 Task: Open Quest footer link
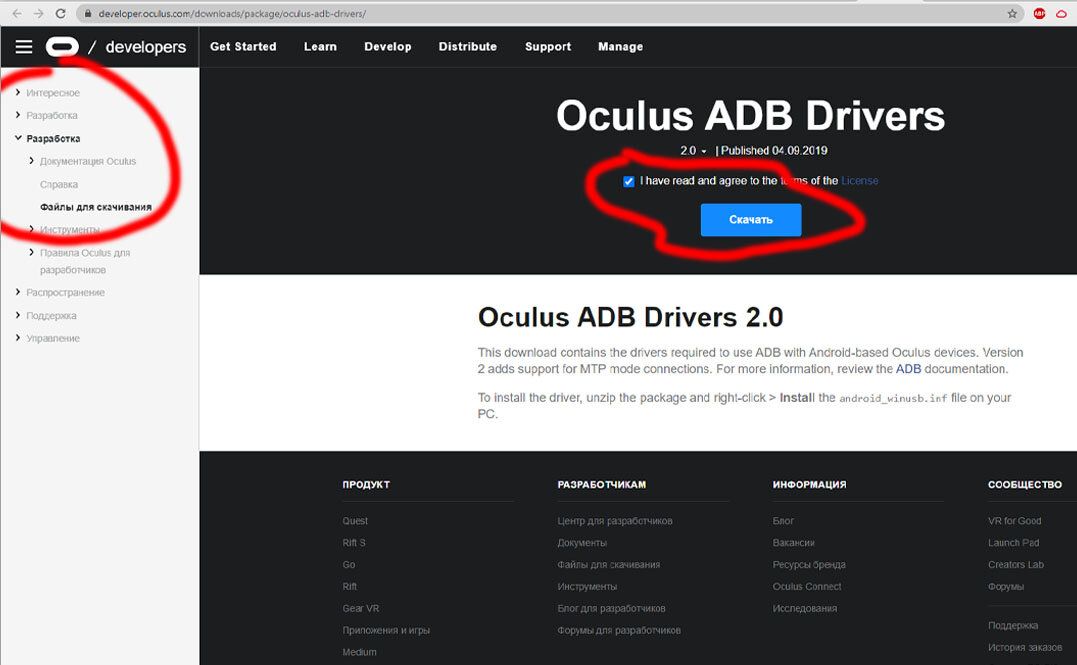point(355,521)
